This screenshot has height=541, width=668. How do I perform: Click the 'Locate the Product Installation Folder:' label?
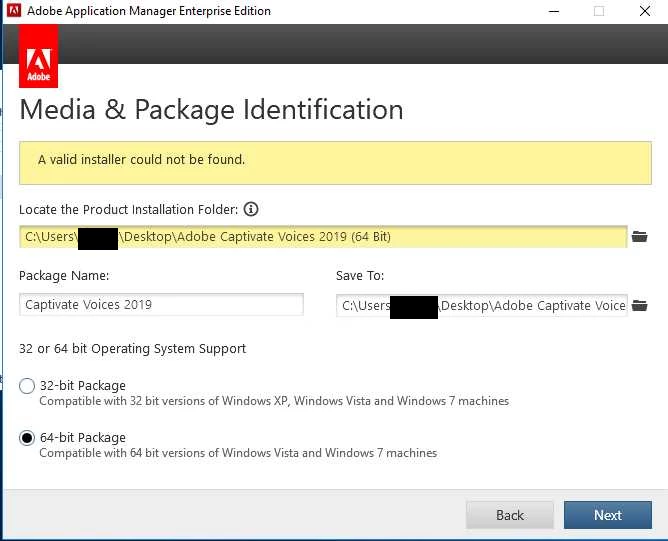point(129,210)
